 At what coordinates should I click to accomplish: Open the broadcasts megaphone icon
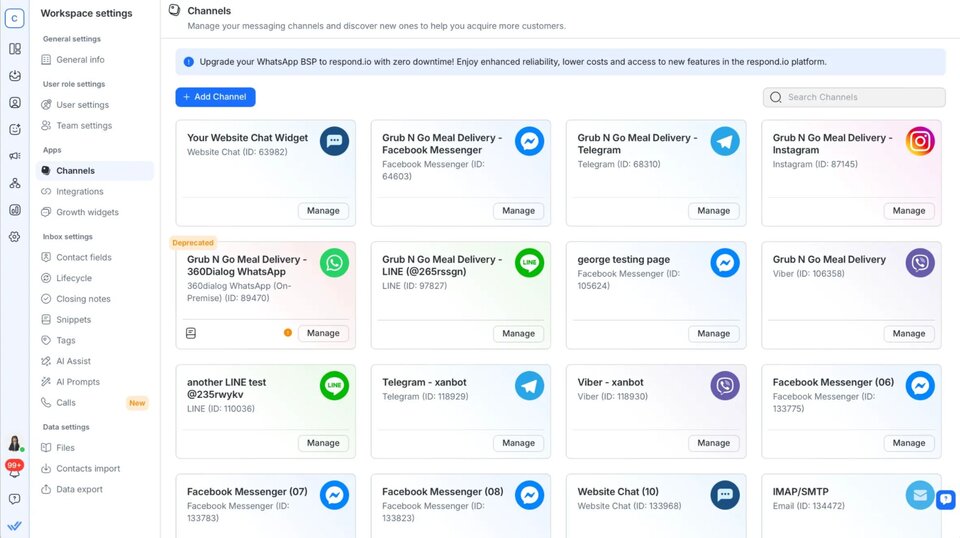[x=15, y=156]
